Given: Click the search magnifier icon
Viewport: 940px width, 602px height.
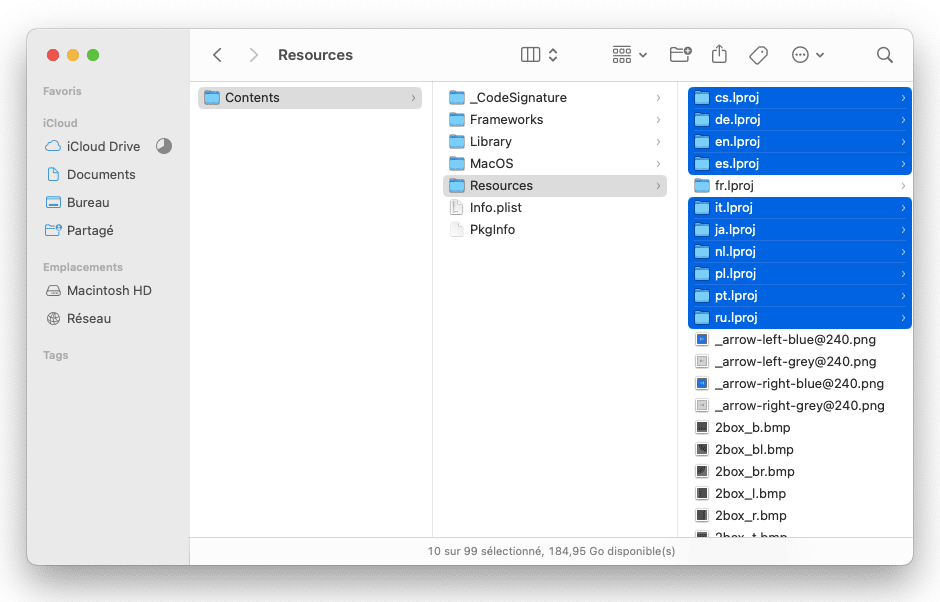Looking at the screenshot, I should point(885,55).
